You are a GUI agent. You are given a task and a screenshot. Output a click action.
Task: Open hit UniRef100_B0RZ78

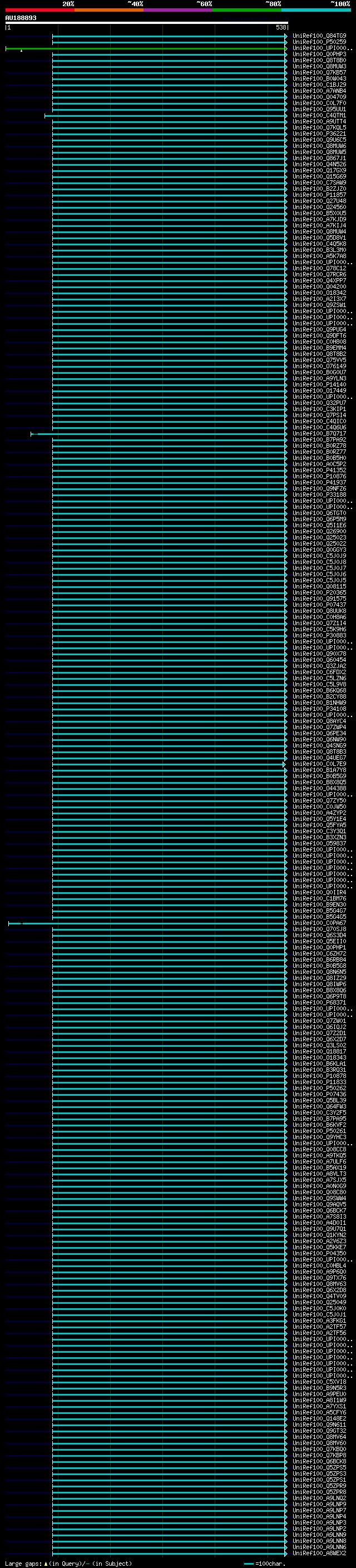(319, 446)
